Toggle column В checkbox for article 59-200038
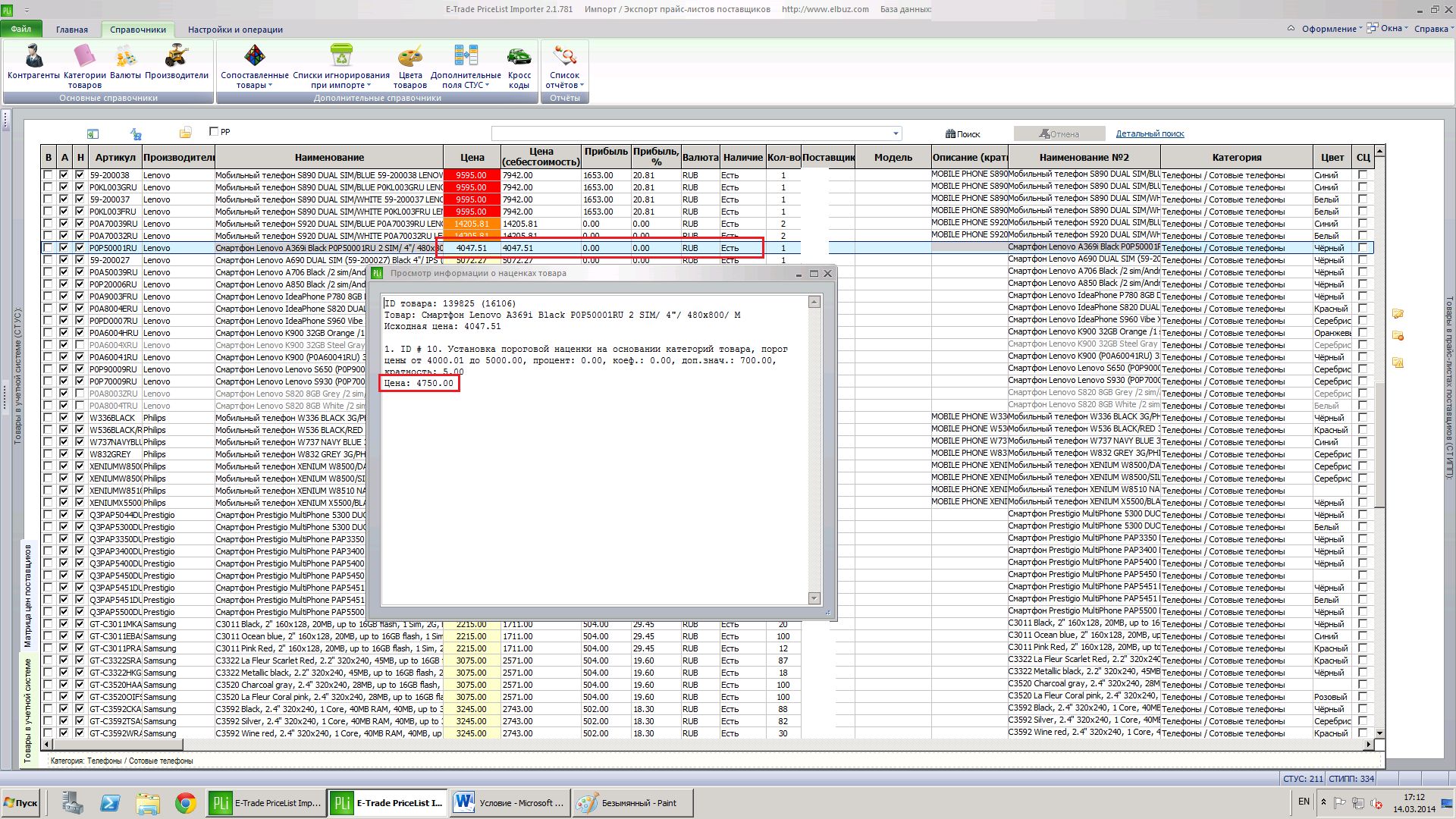1456x819 pixels. [x=49, y=175]
